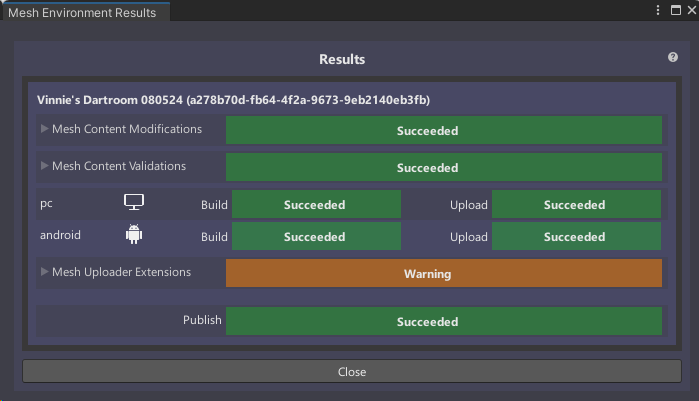The image size is (699, 401).
Task: Click the pc platform label
Action: pos(46,204)
